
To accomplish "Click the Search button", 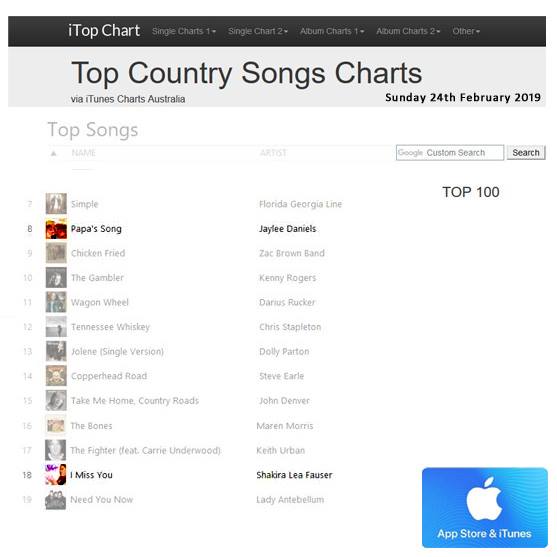I will (526, 153).
